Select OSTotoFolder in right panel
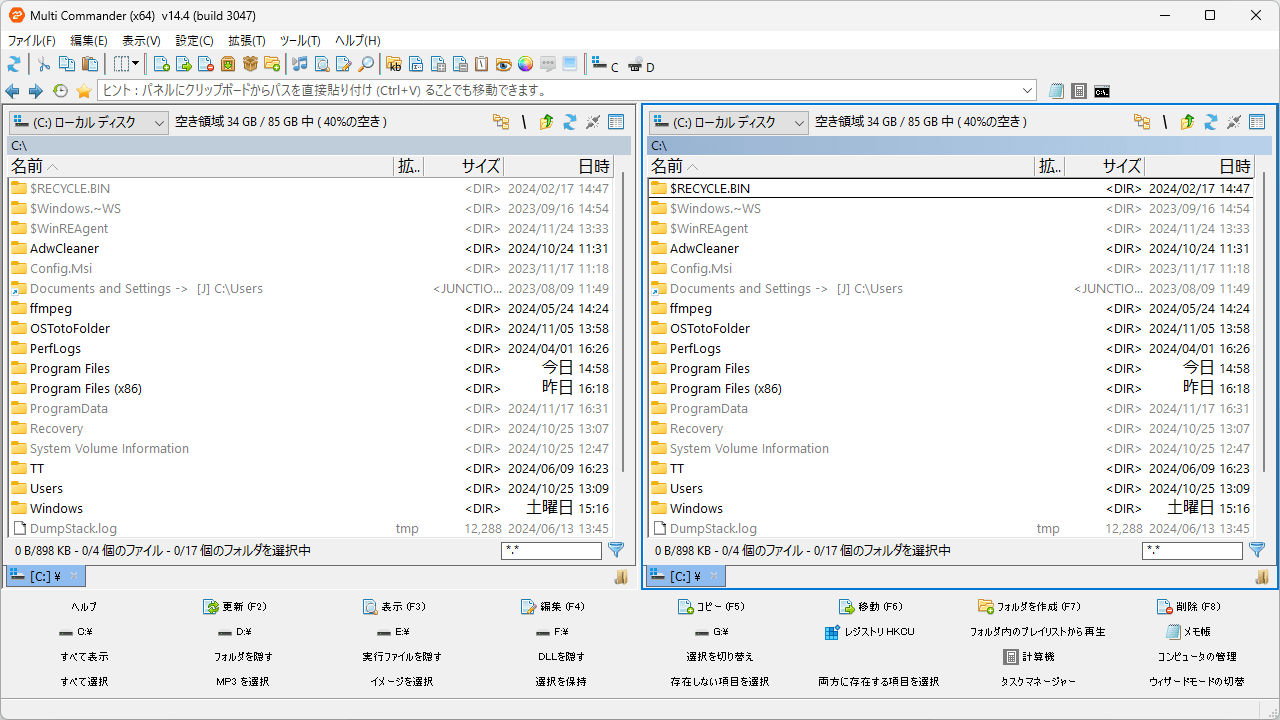Viewport: 1280px width, 720px height. pos(950,328)
